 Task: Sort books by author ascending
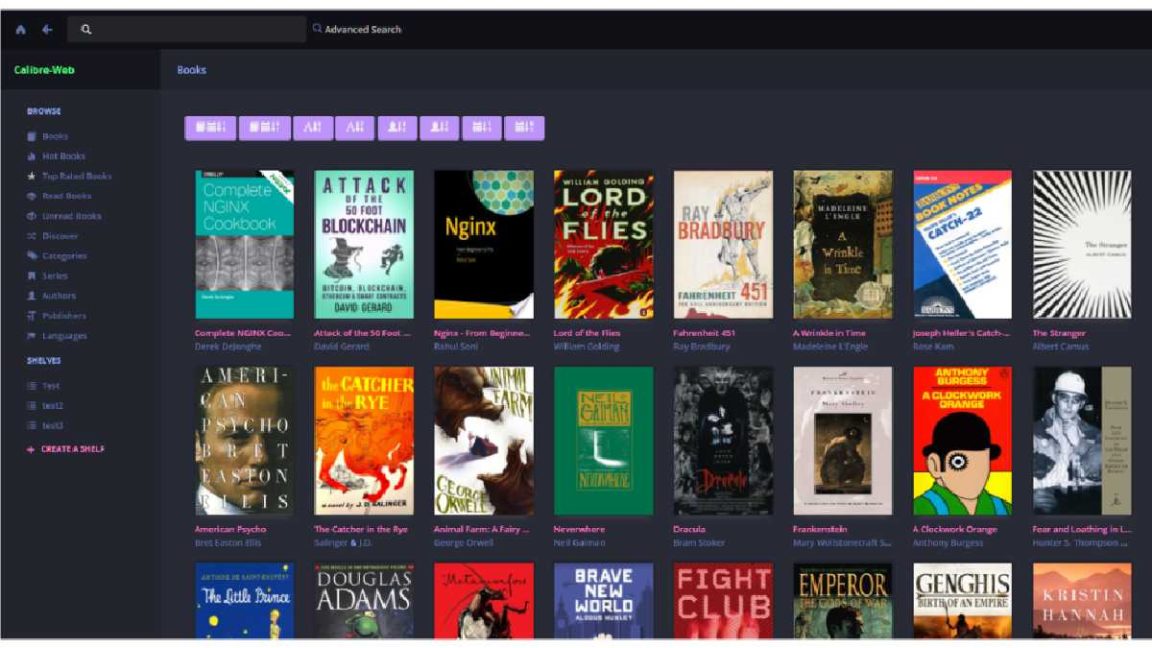point(397,128)
